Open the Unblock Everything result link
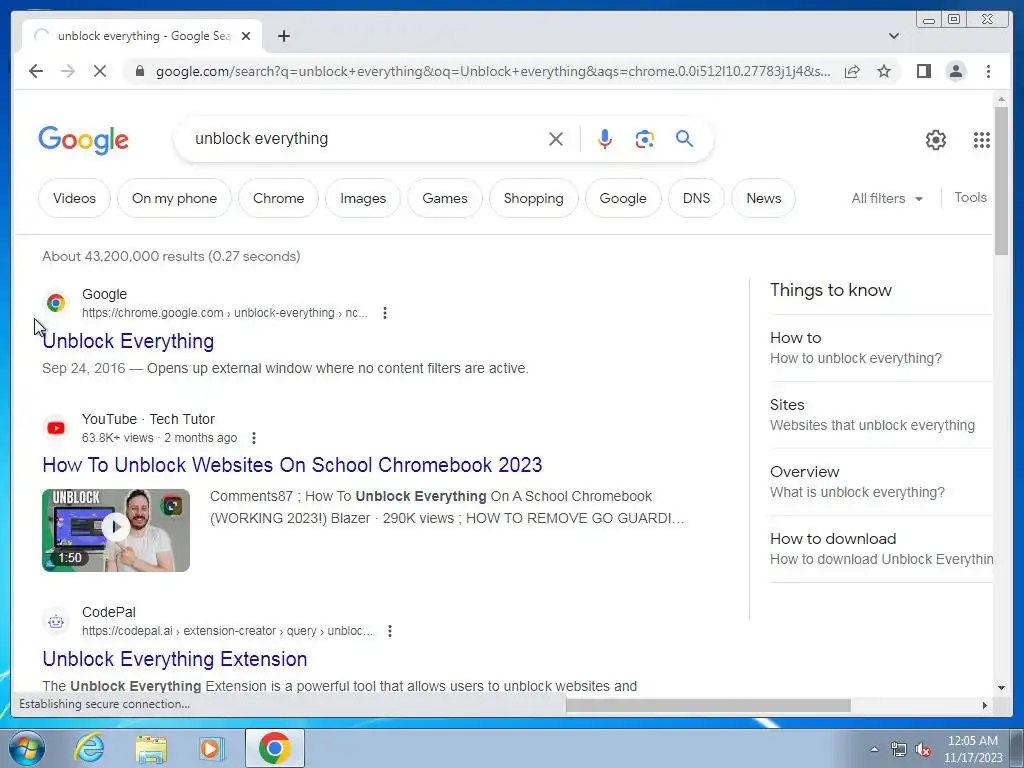The image size is (1024, 768). (129, 341)
